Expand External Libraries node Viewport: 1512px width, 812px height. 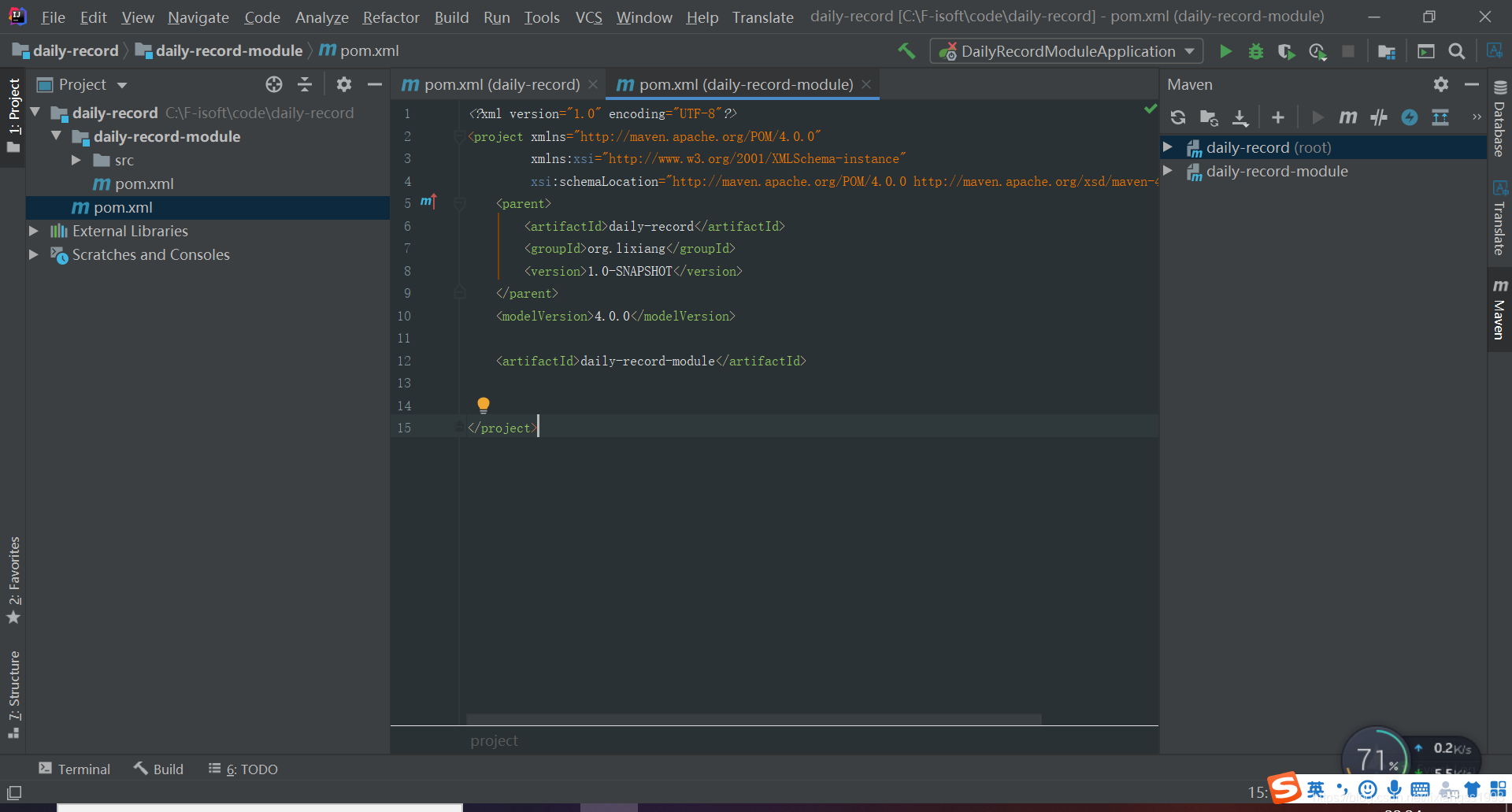pyautogui.click(x=33, y=231)
